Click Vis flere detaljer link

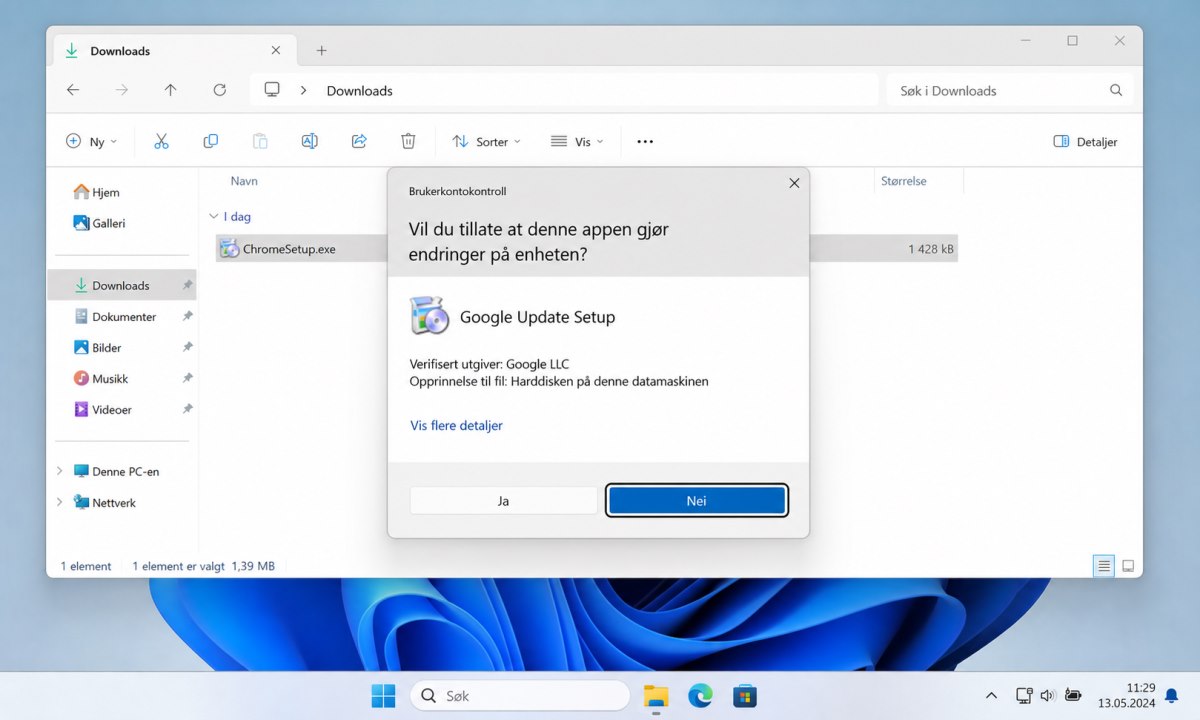tap(456, 425)
